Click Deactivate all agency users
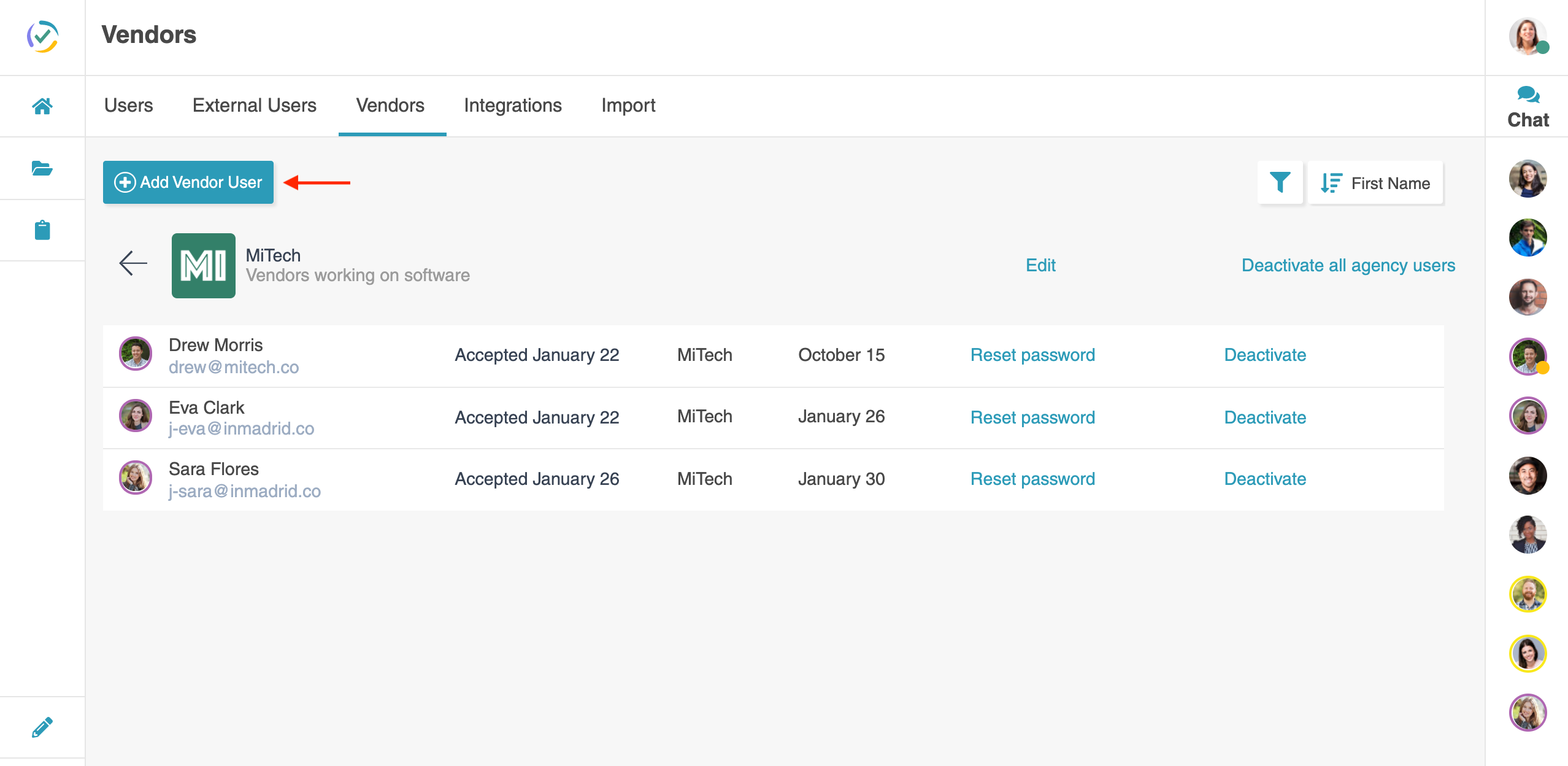 tap(1348, 265)
